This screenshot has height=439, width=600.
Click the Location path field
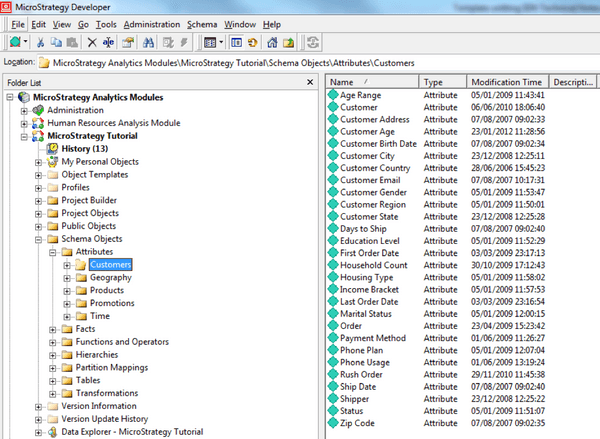[318, 63]
